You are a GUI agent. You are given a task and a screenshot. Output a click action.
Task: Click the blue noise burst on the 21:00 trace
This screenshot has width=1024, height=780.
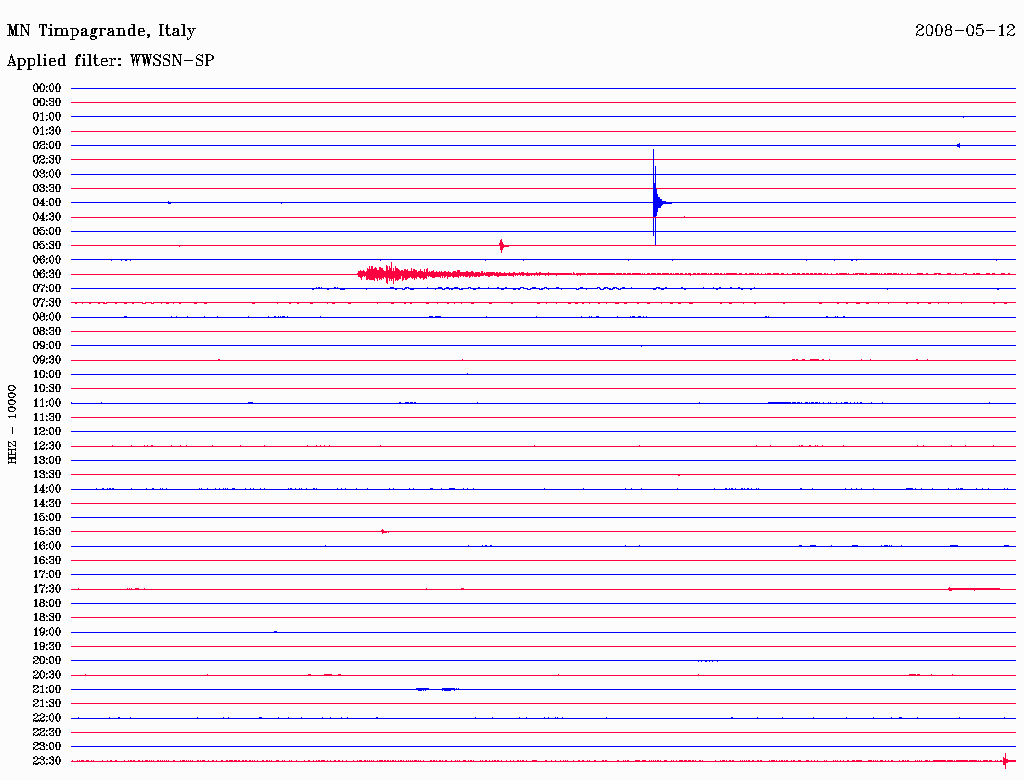pos(438,689)
